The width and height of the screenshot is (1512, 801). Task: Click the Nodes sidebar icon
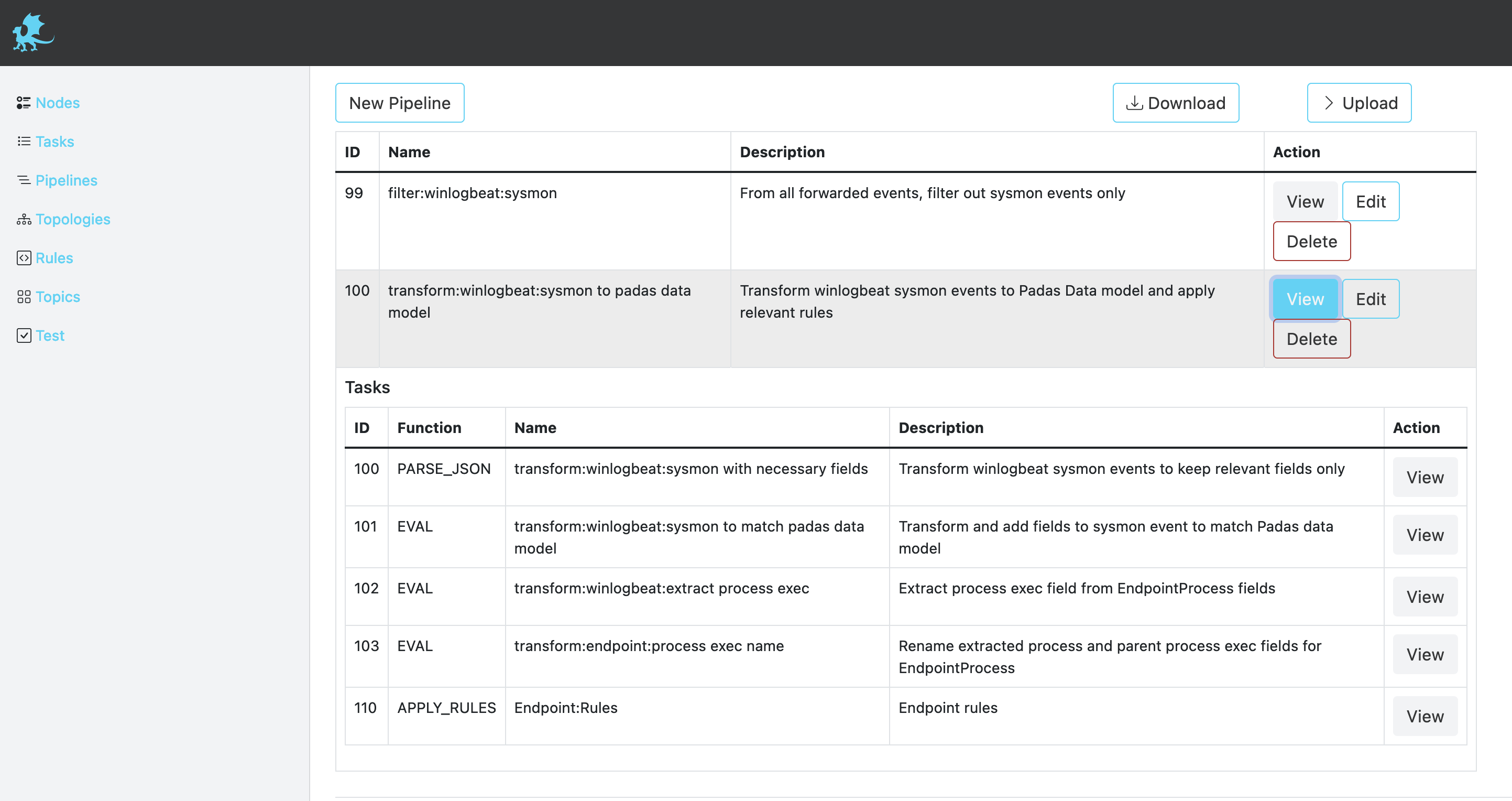tap(24, 103)
